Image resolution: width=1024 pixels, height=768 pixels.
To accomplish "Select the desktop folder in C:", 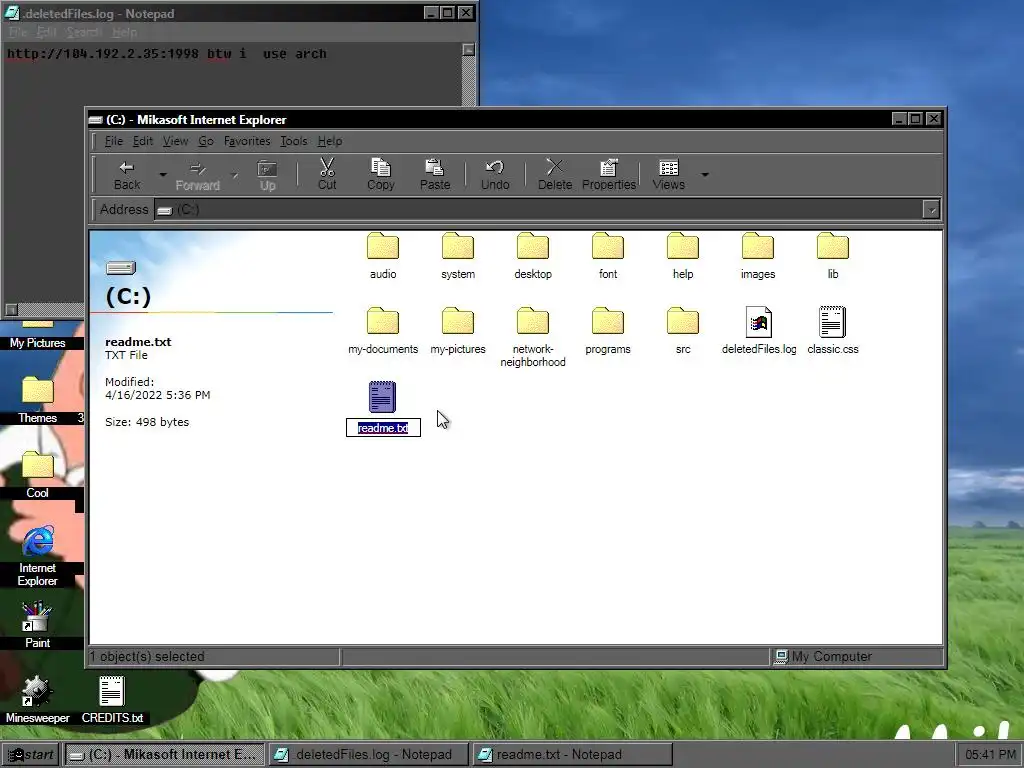I will (x=533, y=256).
